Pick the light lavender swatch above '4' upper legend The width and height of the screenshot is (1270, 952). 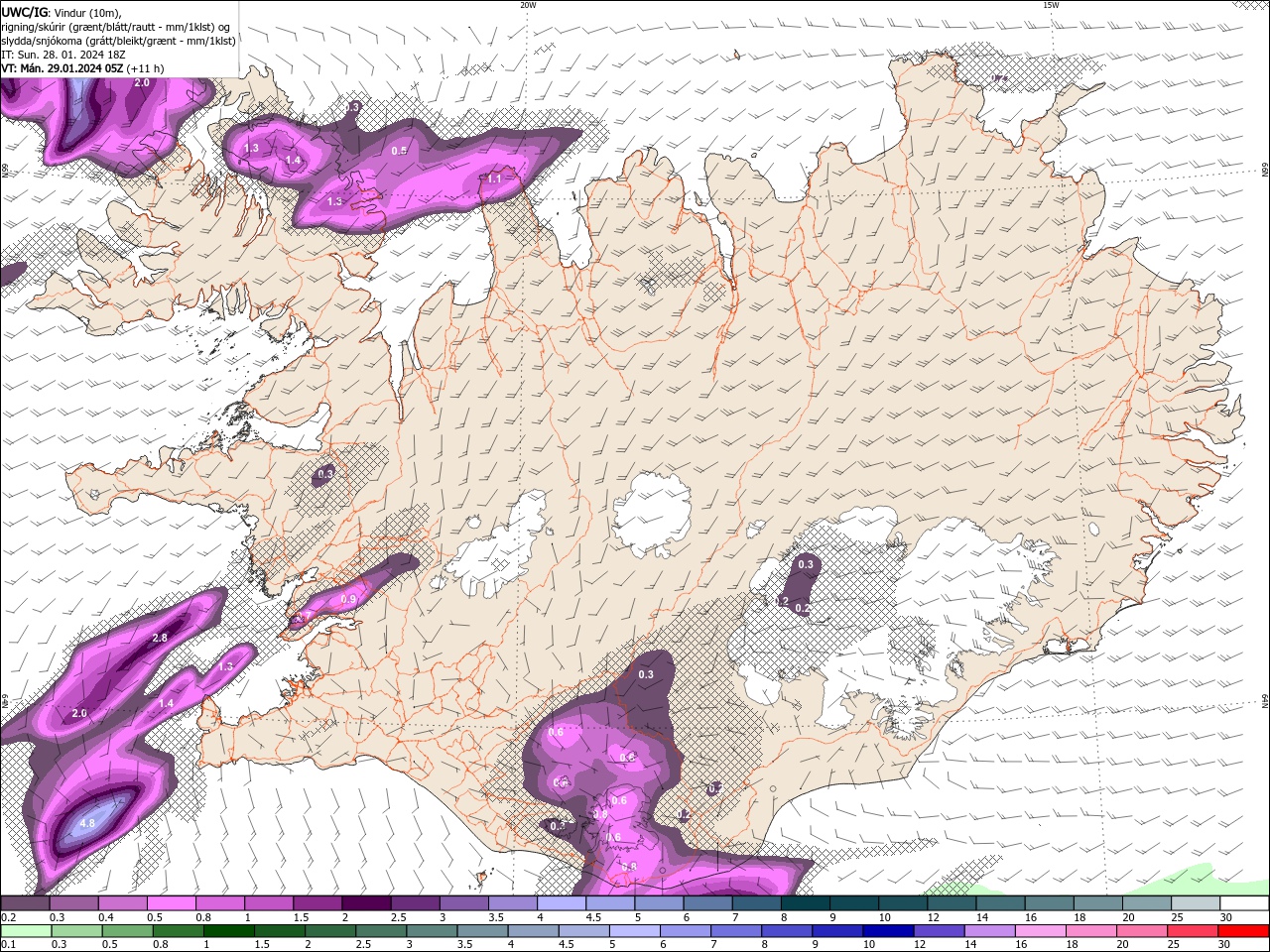tap(562, 903)
